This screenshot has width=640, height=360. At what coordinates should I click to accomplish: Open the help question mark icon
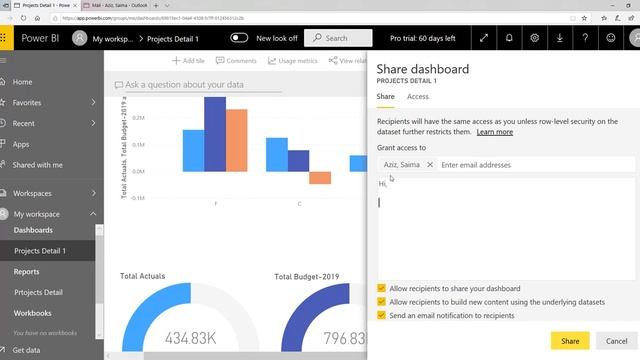585,38
